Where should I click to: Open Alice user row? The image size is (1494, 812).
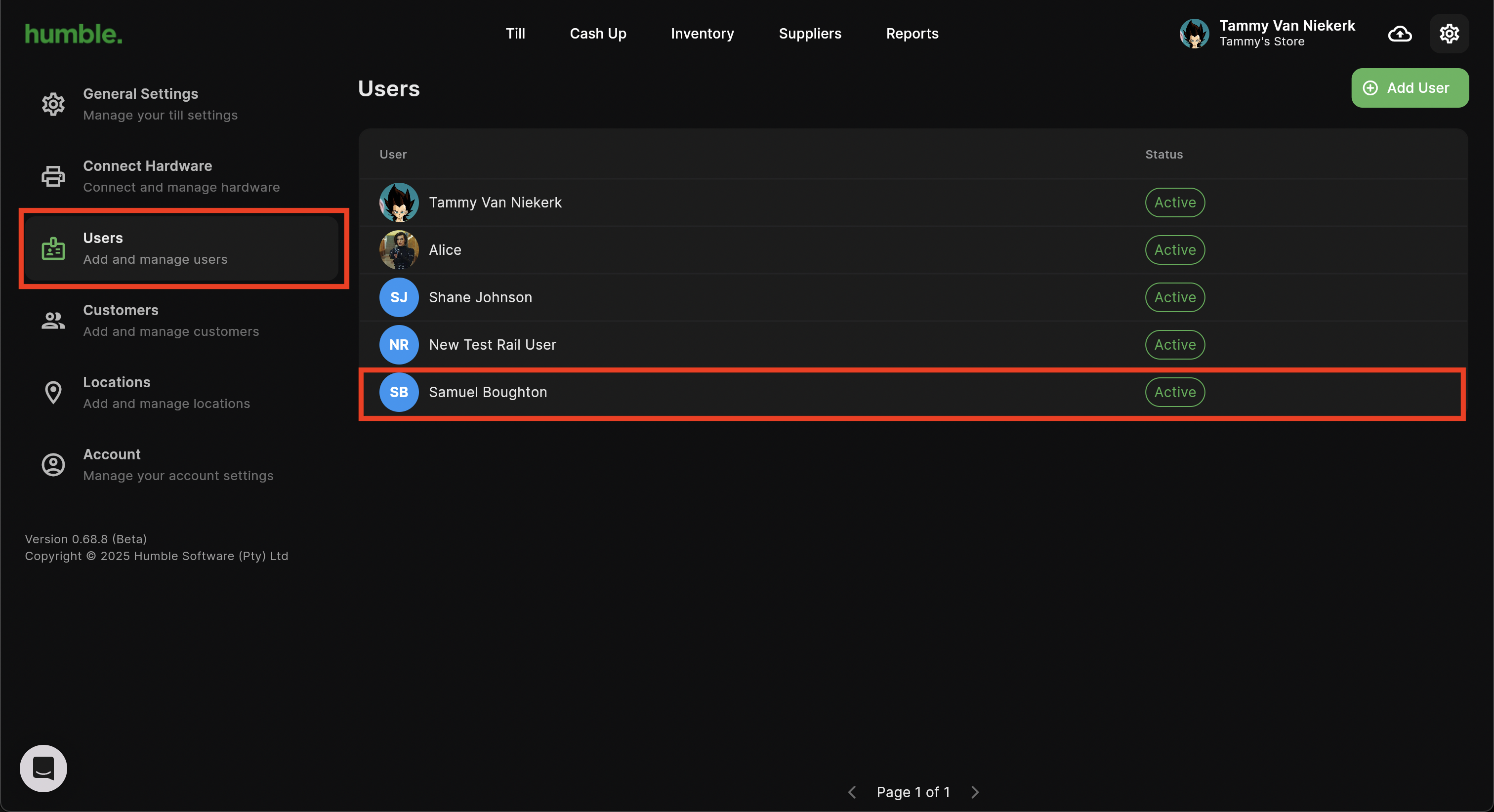(913, 250)
